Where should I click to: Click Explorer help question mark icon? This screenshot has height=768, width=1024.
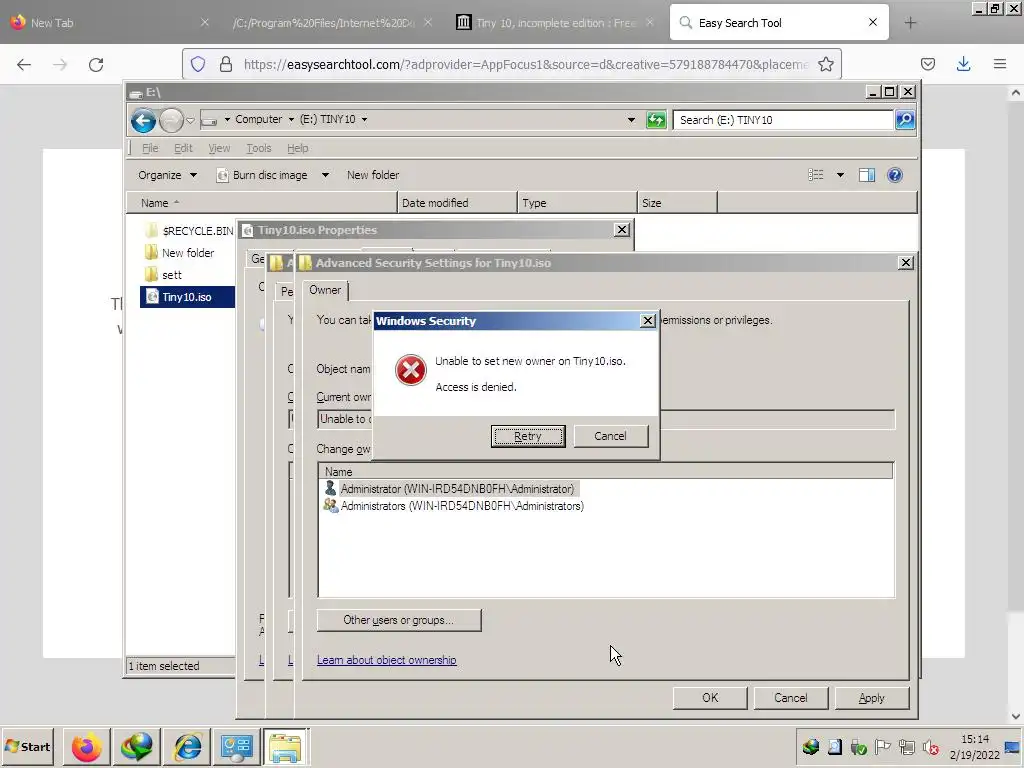895,175
